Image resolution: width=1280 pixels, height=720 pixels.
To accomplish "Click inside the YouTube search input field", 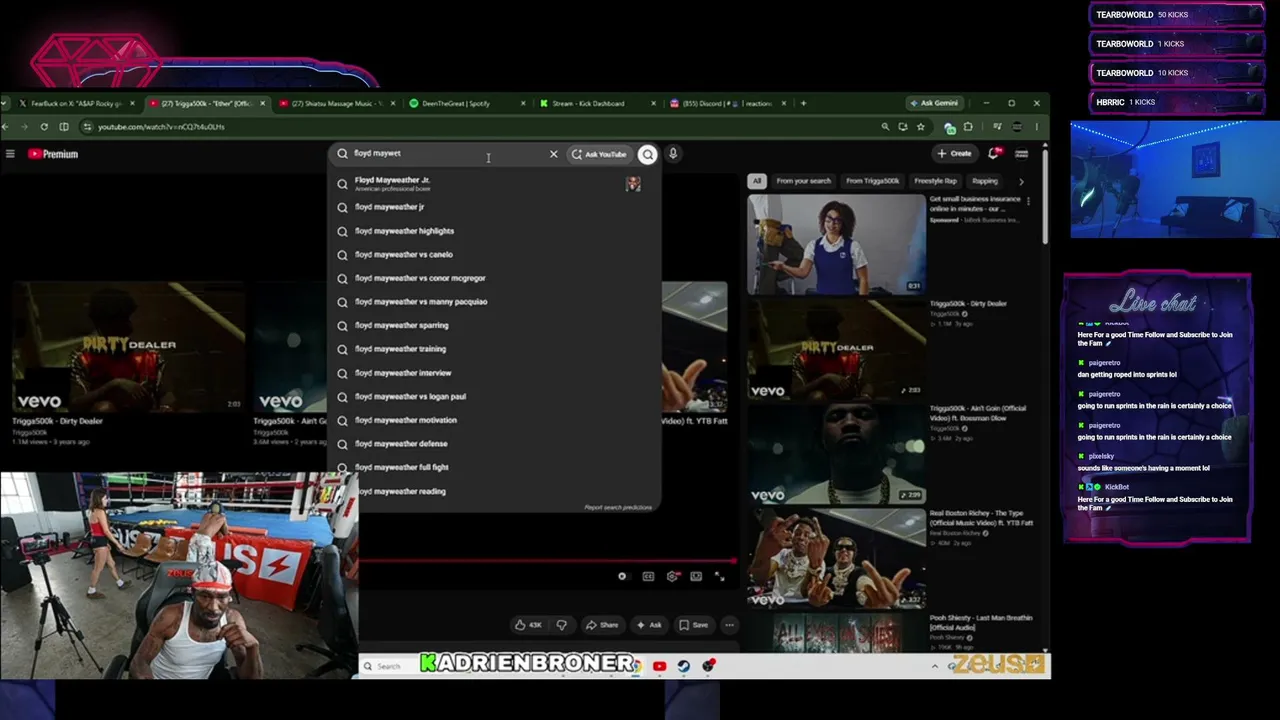I will click(447, 154).
